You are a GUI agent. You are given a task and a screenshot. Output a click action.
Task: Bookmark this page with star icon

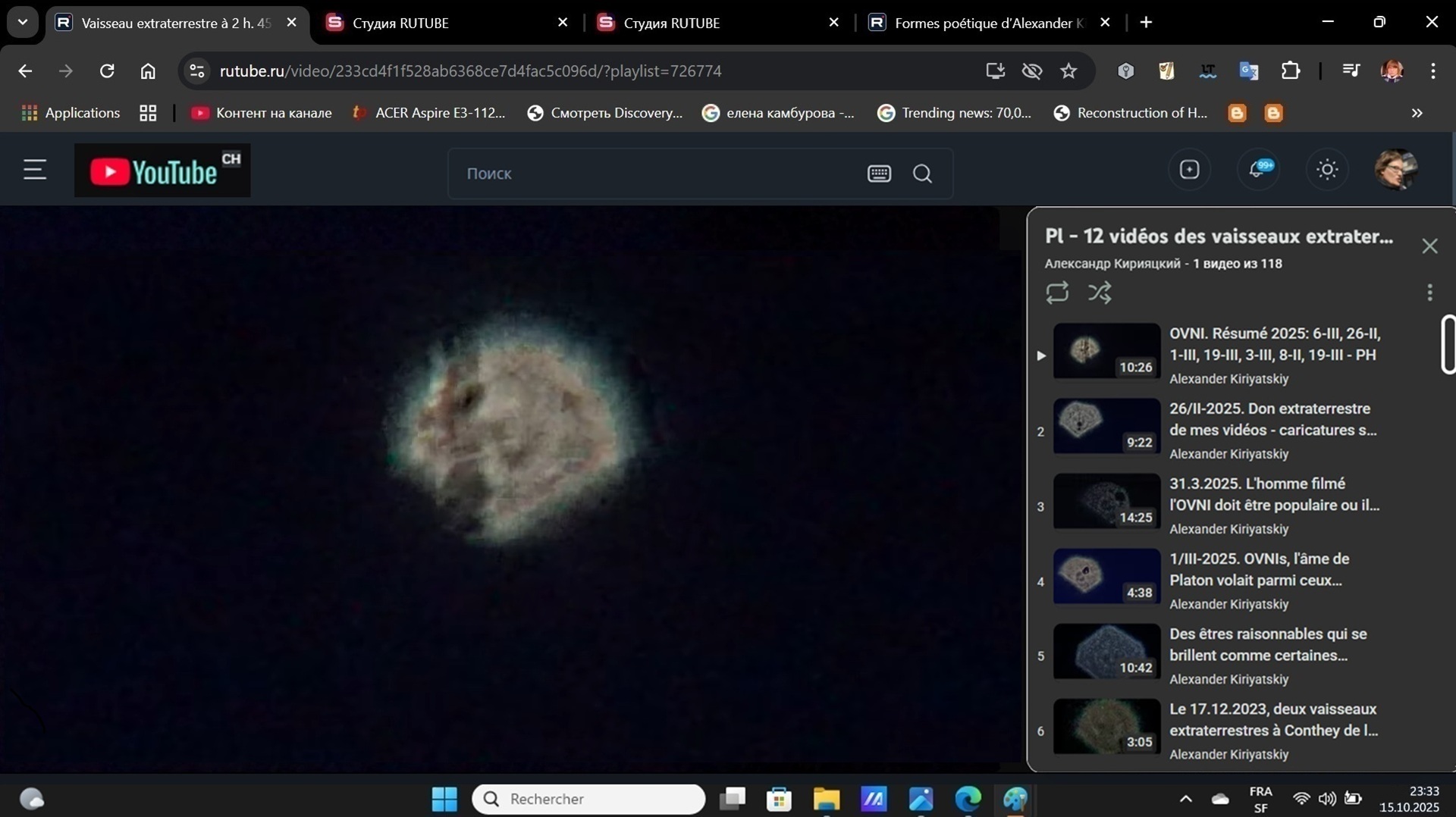click(x=1068, y=71)
